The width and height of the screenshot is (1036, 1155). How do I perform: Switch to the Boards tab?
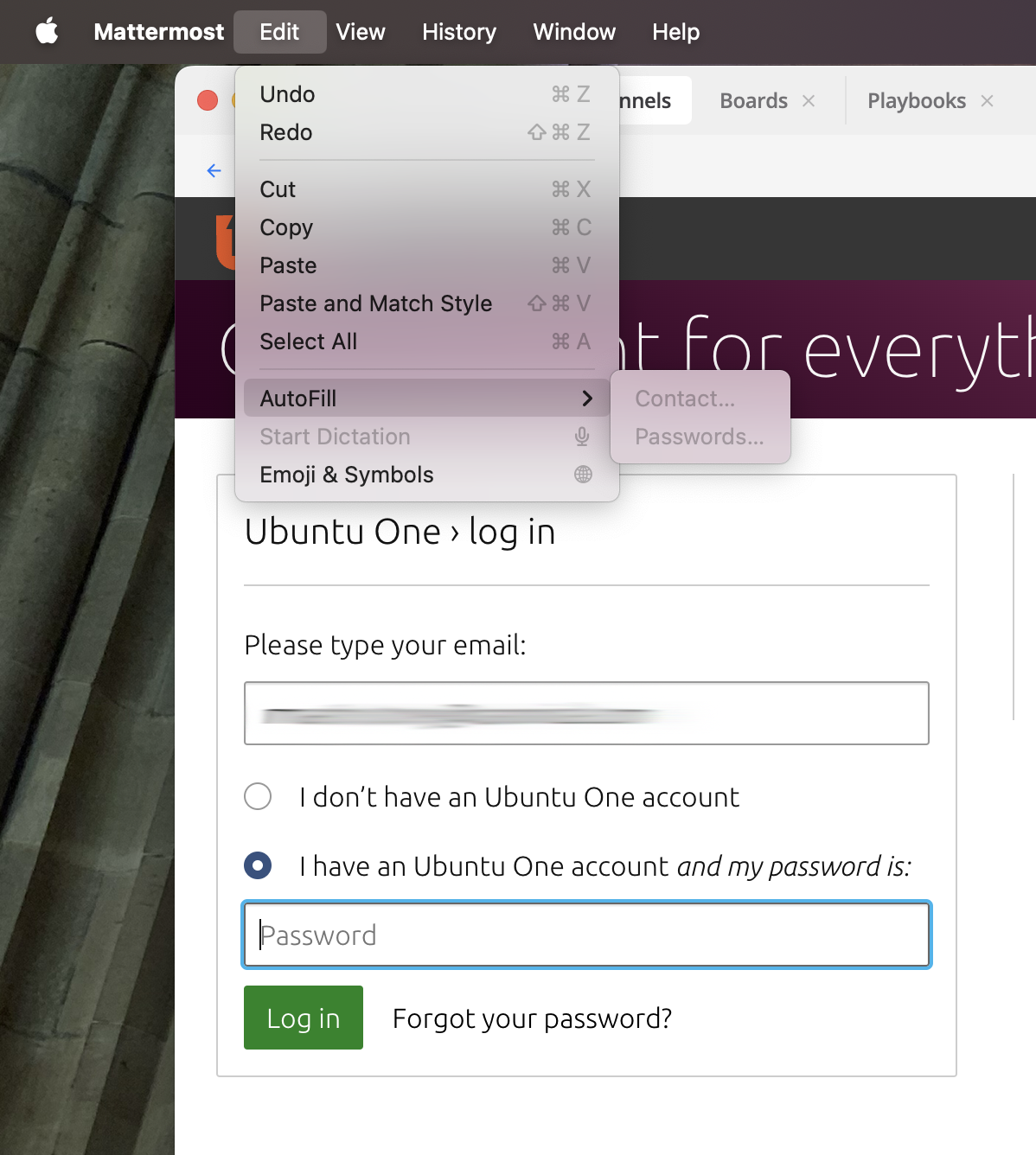(753, 100)
